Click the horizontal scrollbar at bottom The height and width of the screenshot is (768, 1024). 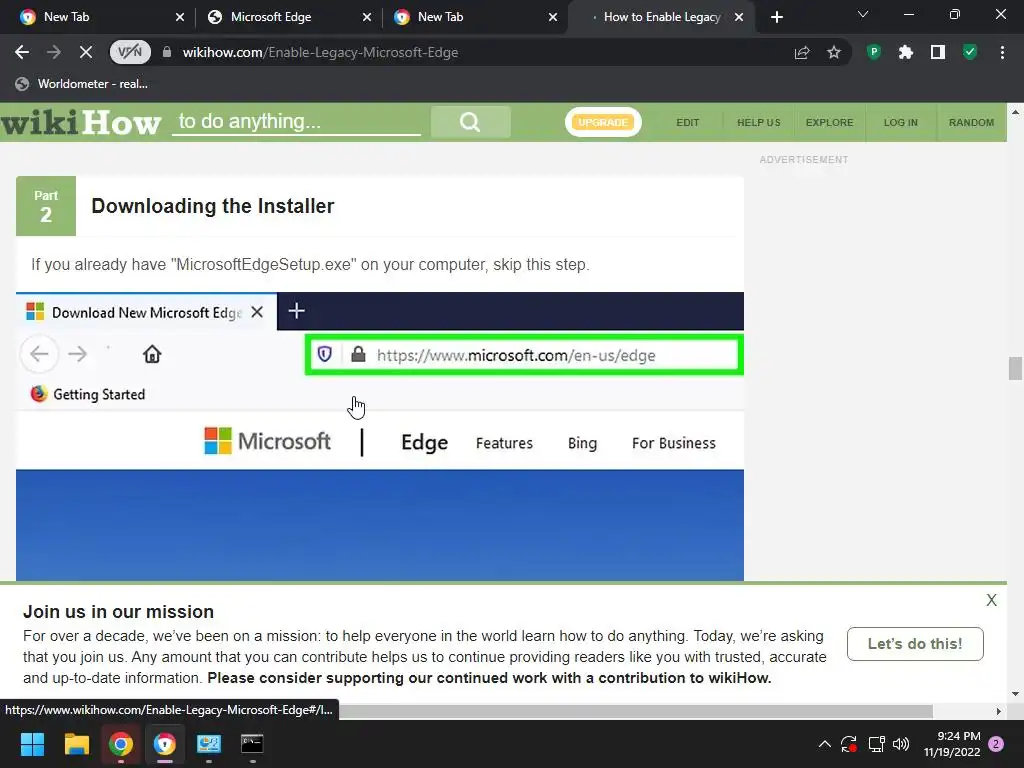pyautogui.click(x=635, y=711)
